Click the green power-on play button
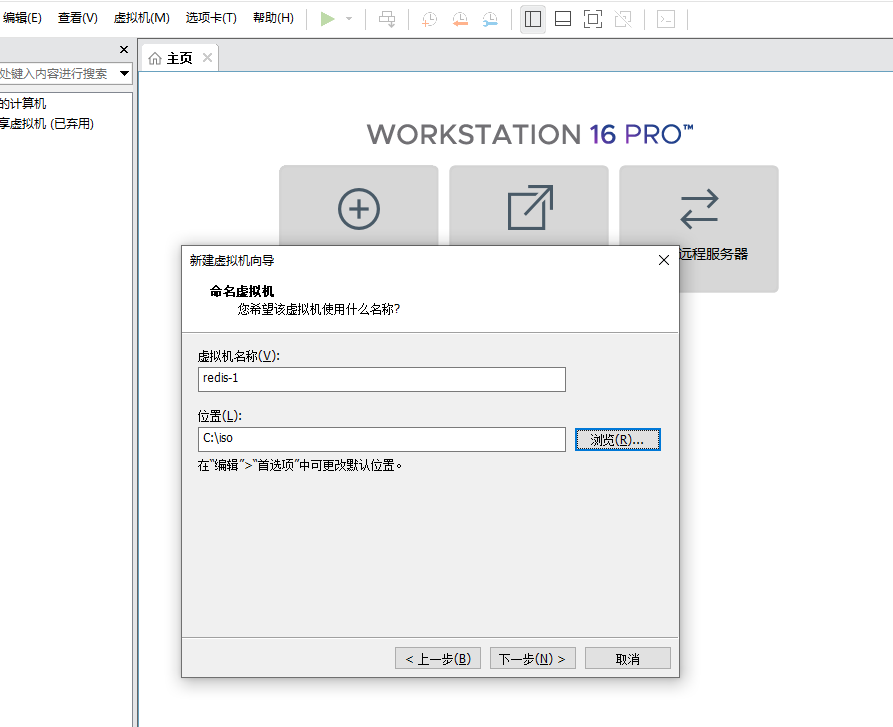 [327, 19]
